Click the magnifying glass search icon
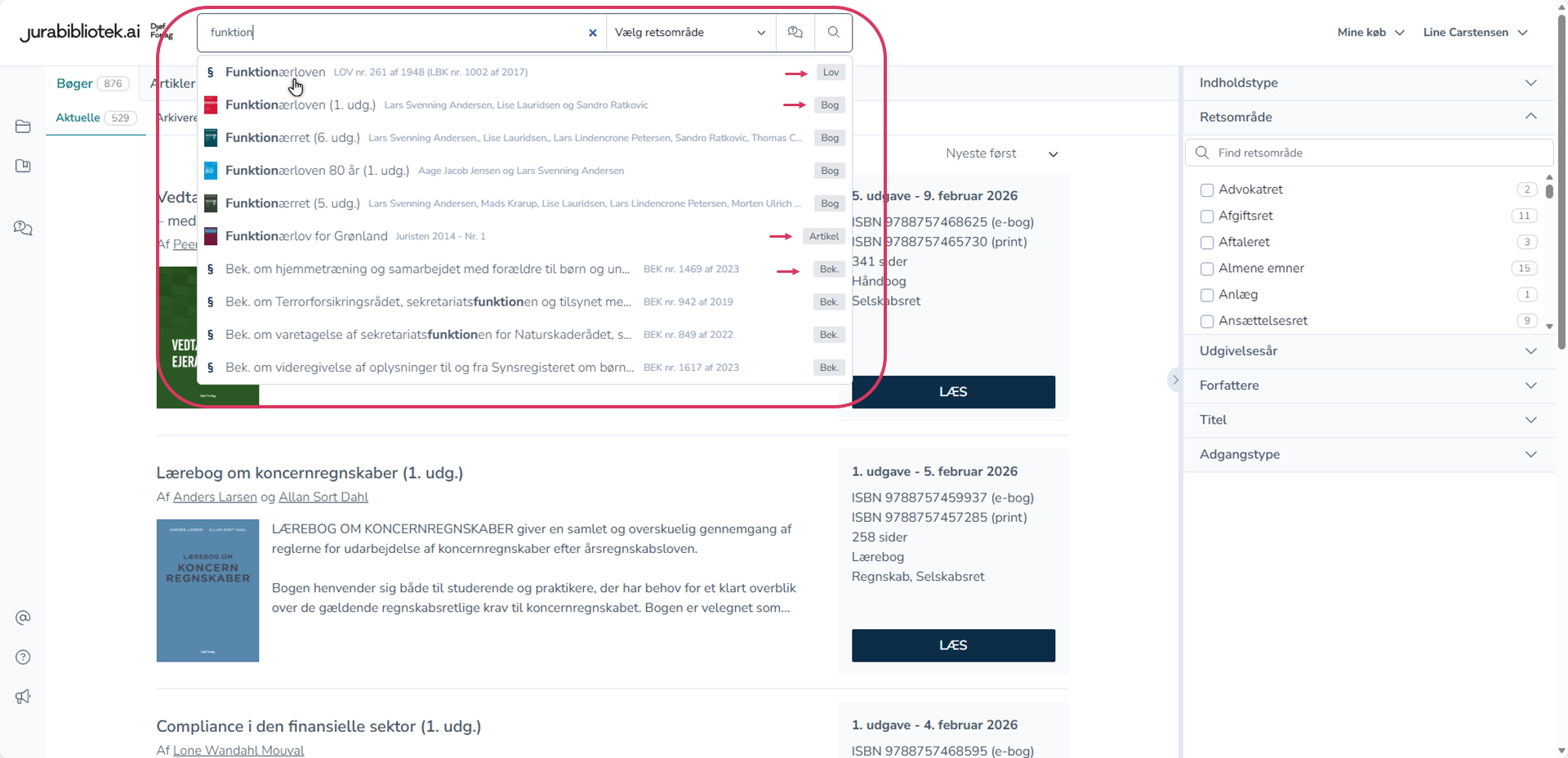The width and height of the screenshot is (1568, 758). pos(833,33)
